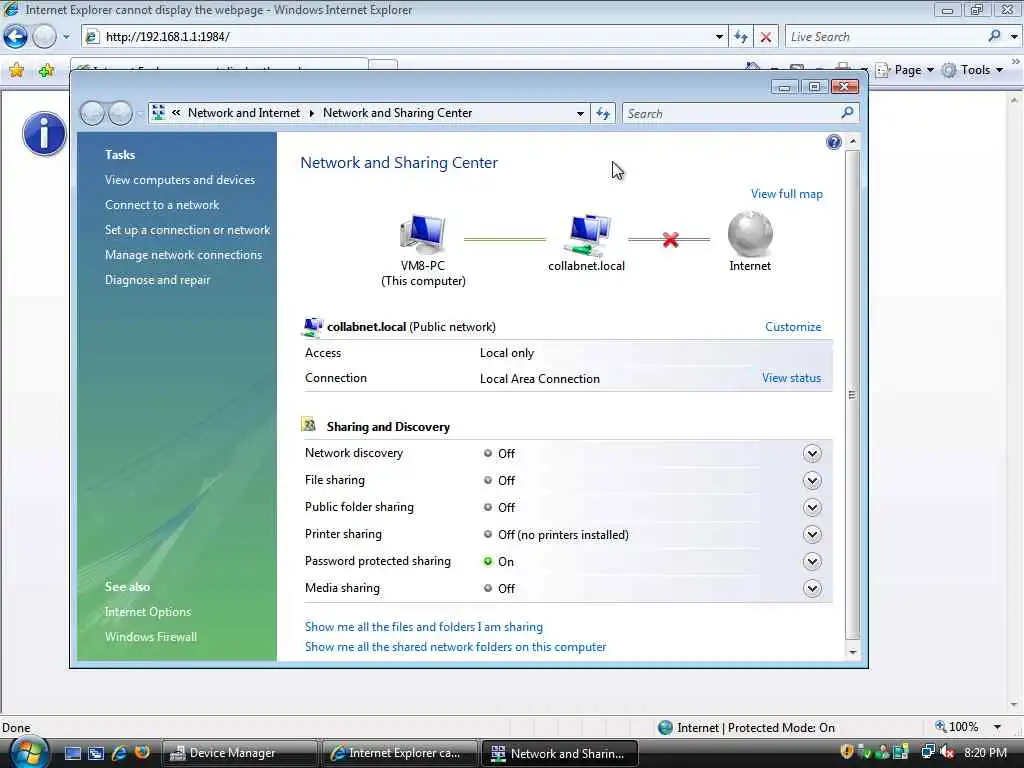Open the IE Favorites star
Image resolution: width=1024 pixels, height=768 pixels.
[16, 70]
